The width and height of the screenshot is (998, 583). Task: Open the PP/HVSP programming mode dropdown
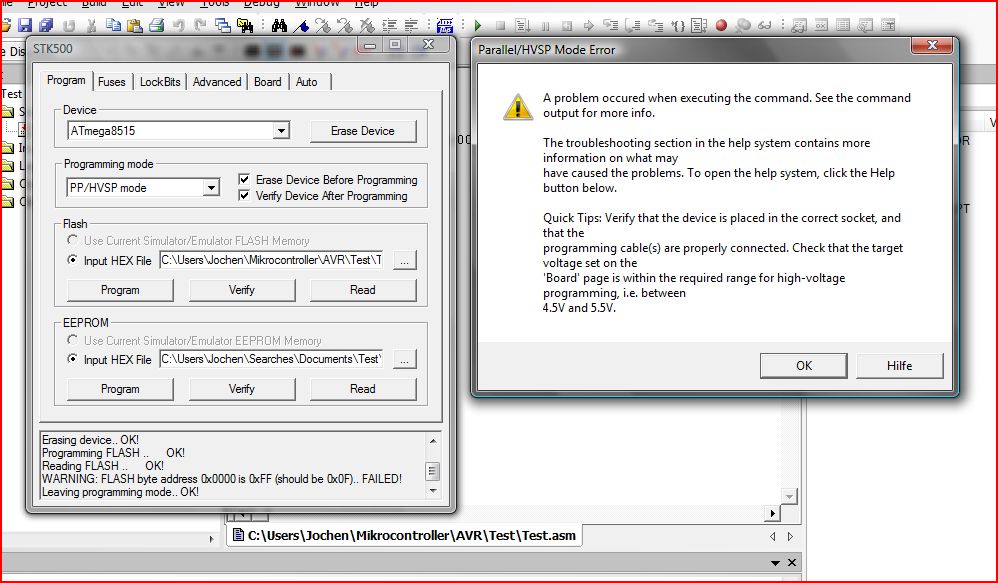211,187
